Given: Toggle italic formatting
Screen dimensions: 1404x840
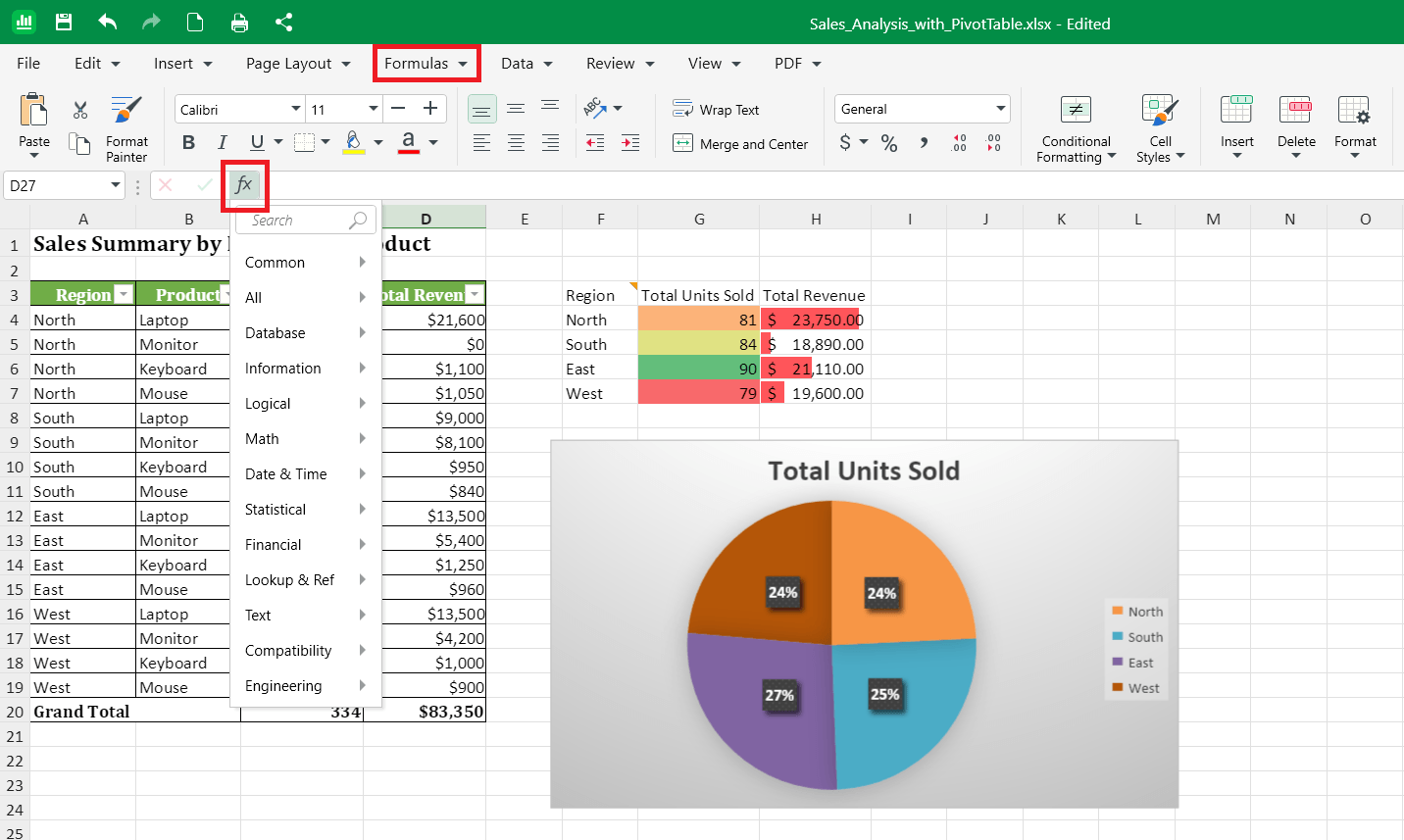Looking at the screenshot, I should 223,142.
